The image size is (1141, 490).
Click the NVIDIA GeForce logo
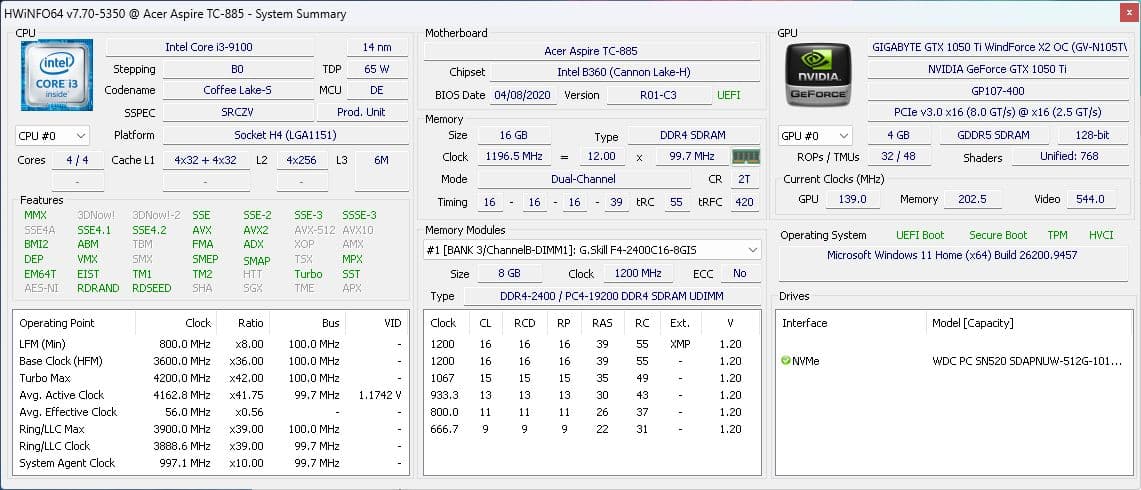click(819, 74)
